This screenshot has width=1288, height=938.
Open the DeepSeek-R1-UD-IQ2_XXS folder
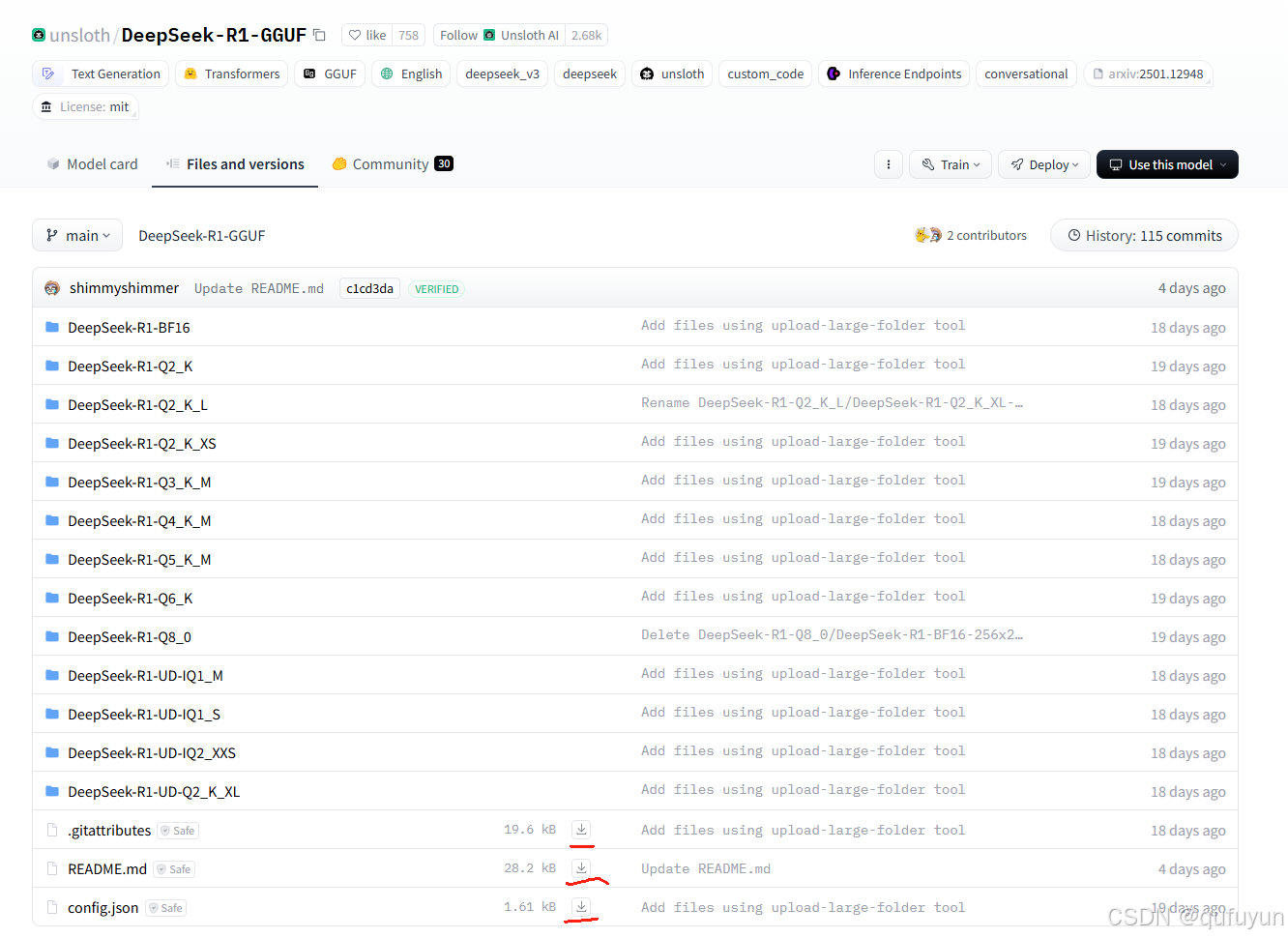pyautogui.click(x=152, y=753)
